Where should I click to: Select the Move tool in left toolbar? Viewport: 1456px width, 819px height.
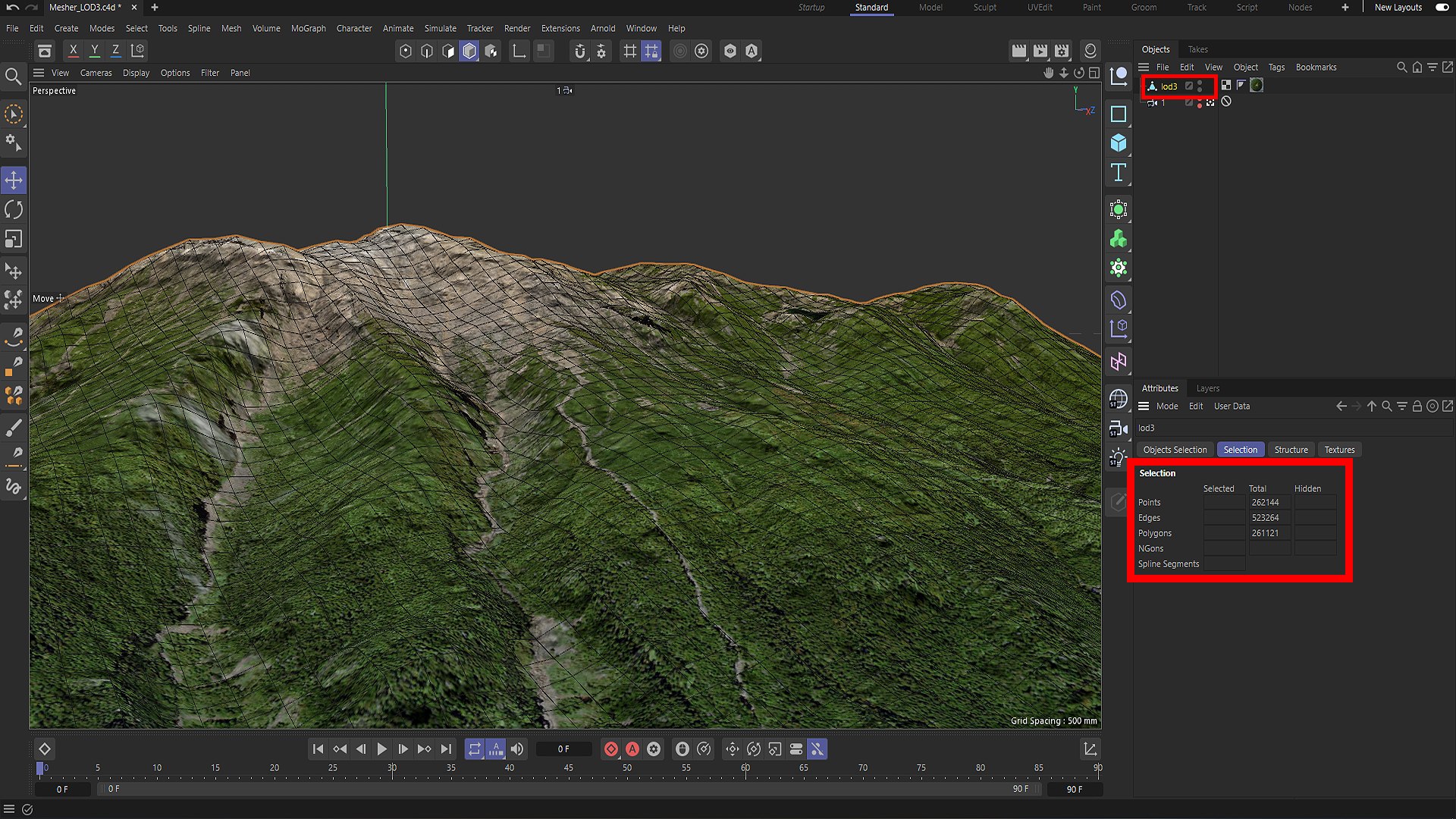point(14,180)
